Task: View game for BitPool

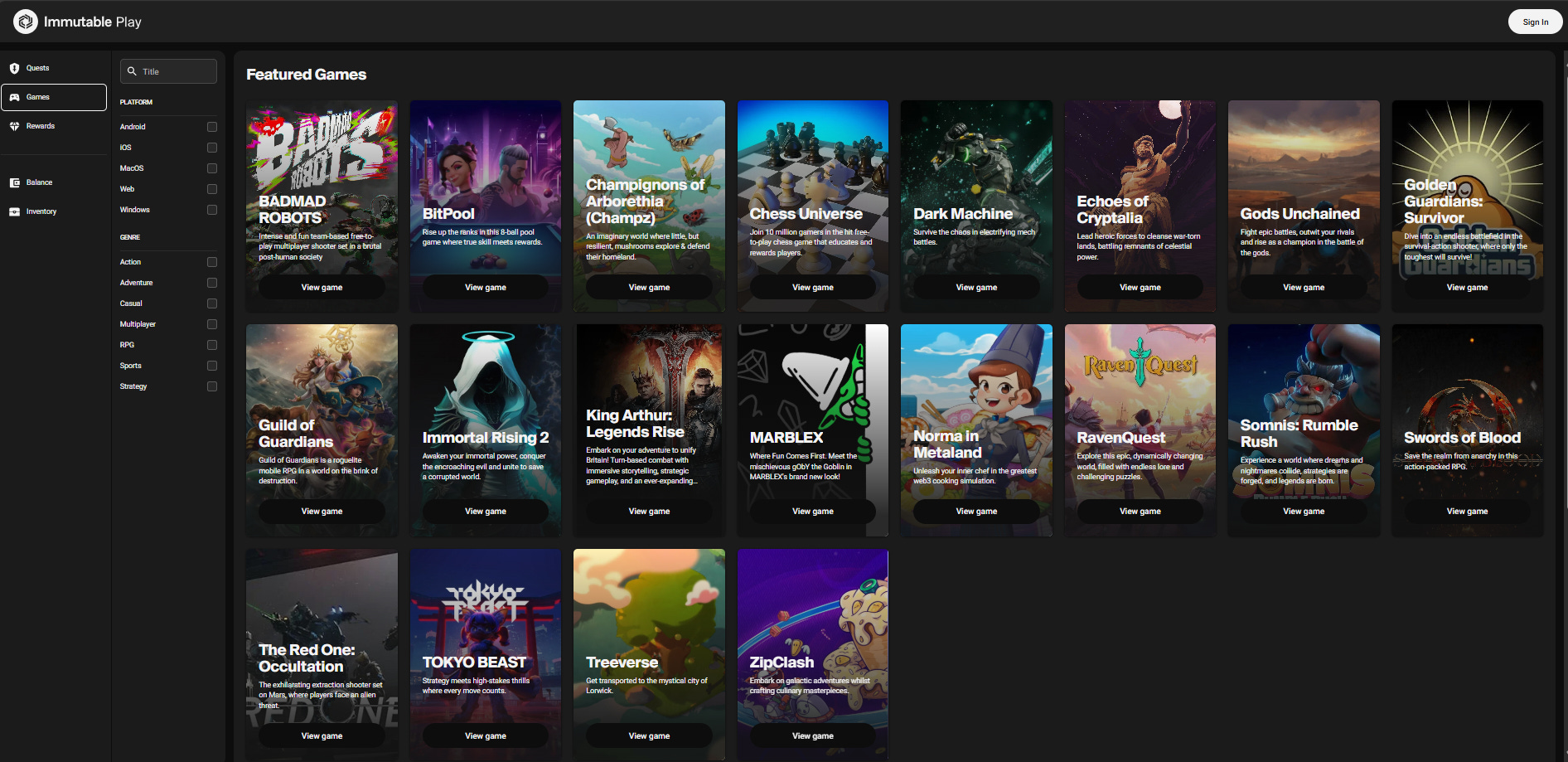Action: 486,287
